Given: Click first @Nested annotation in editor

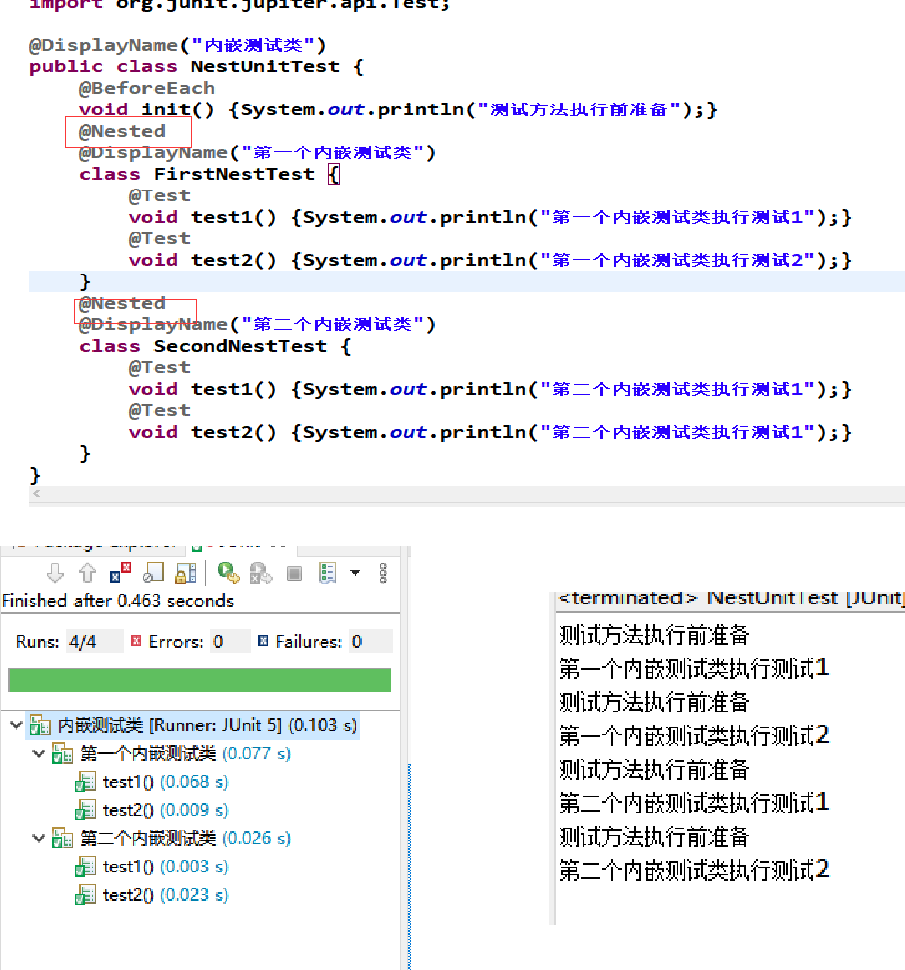Looking at the screenshot, I should point(122,131).
